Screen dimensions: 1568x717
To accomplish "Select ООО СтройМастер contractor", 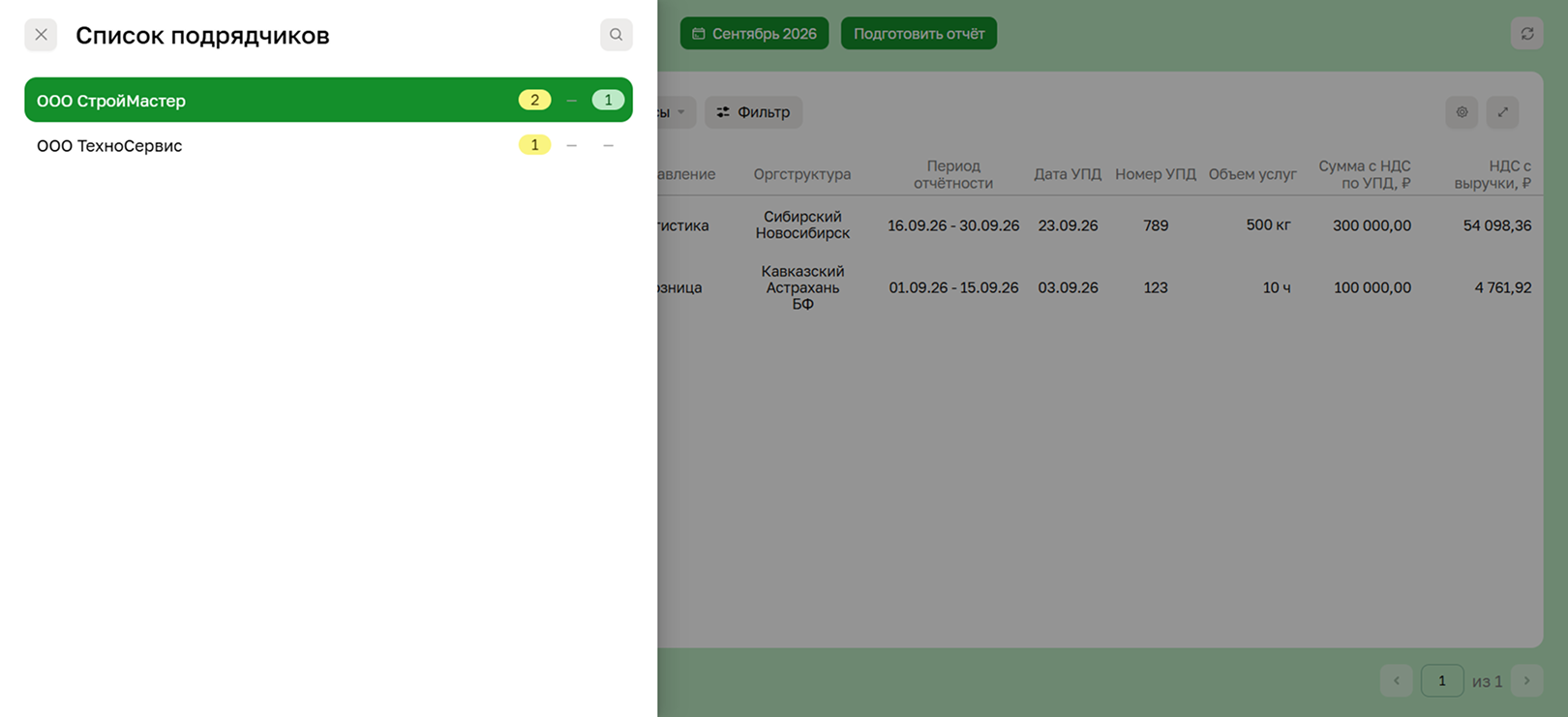I will click(x=328, y=100).
